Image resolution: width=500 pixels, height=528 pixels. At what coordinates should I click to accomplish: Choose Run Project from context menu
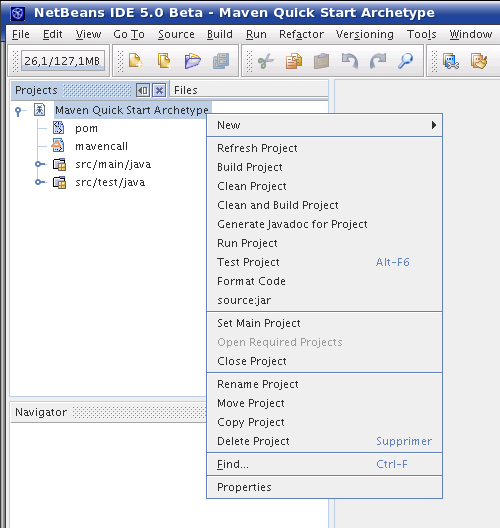[x=324, y=243]
